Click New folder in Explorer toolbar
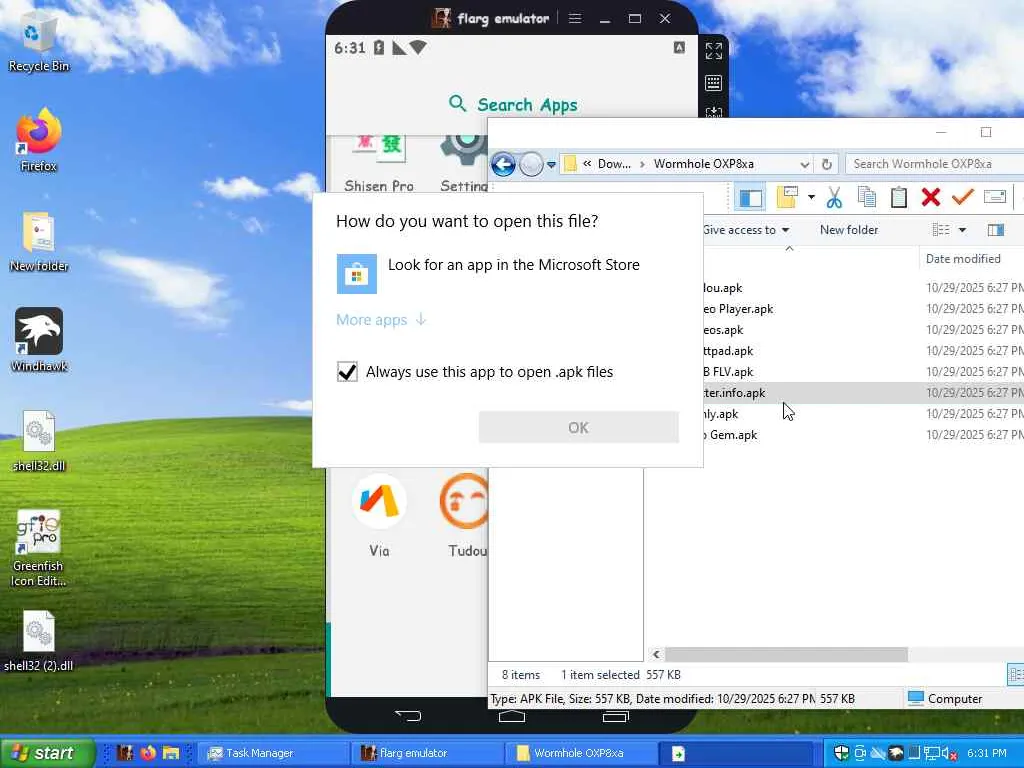 coord(849,230)
